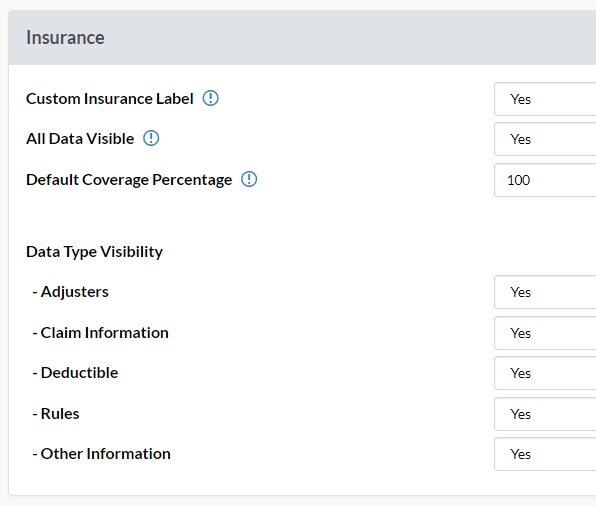596x506 pixels.
Task: Click the Insurance section header
Action: tap(65, 38)
